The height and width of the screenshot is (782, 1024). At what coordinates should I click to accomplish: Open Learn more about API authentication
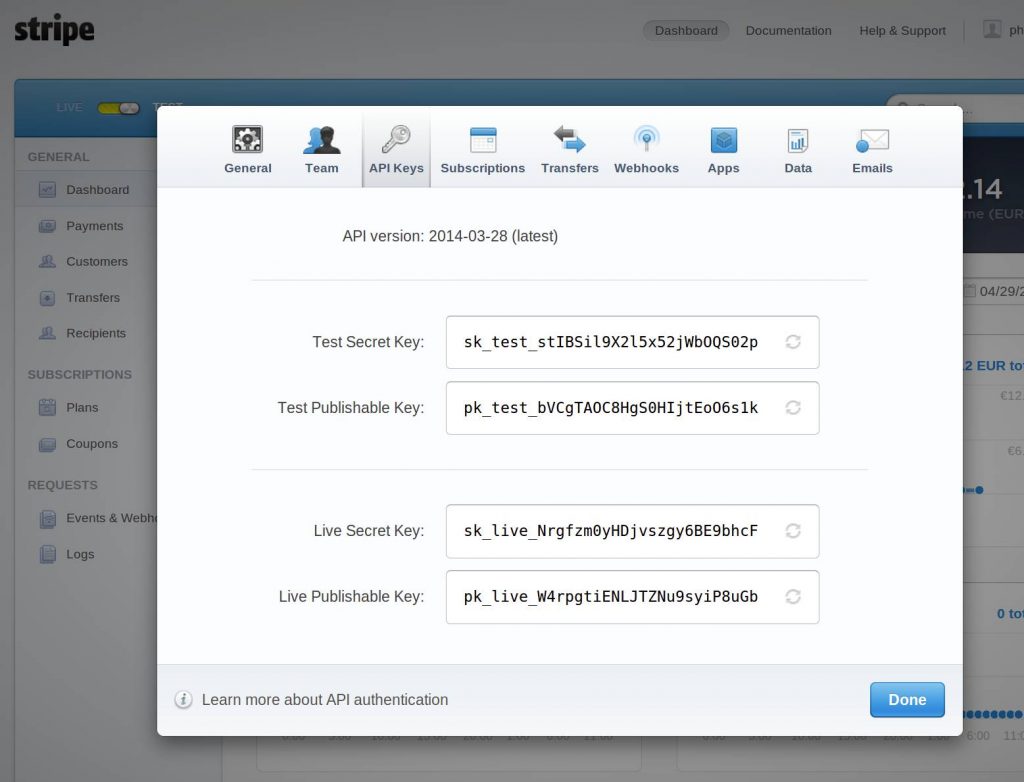click(x=325, y=700)
